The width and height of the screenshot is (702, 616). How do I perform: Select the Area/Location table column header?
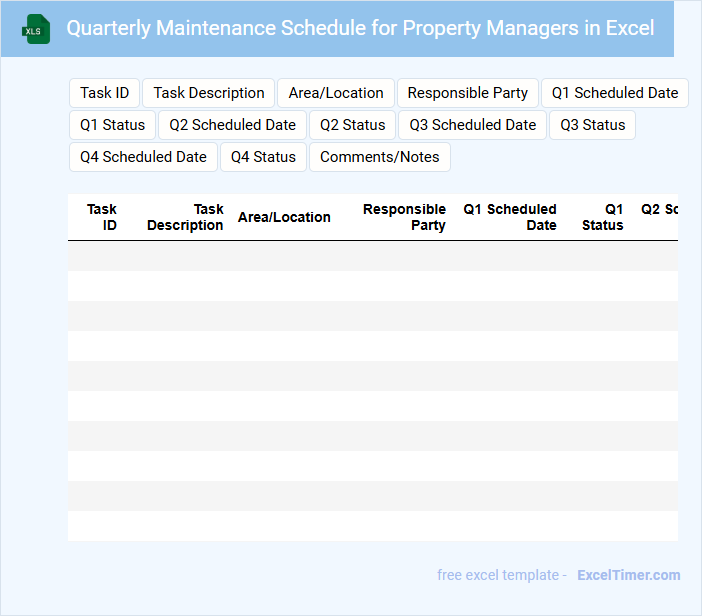tap(284, 217)
